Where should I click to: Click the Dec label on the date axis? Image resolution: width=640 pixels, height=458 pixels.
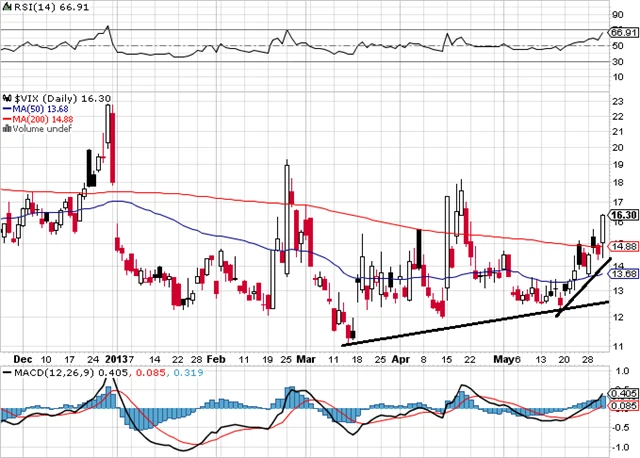tap(23, 359)
